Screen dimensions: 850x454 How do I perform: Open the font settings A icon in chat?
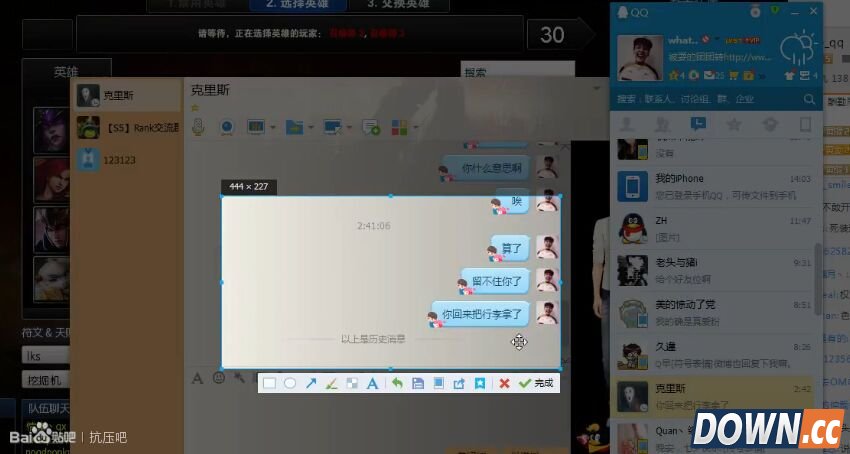[197, 379]
